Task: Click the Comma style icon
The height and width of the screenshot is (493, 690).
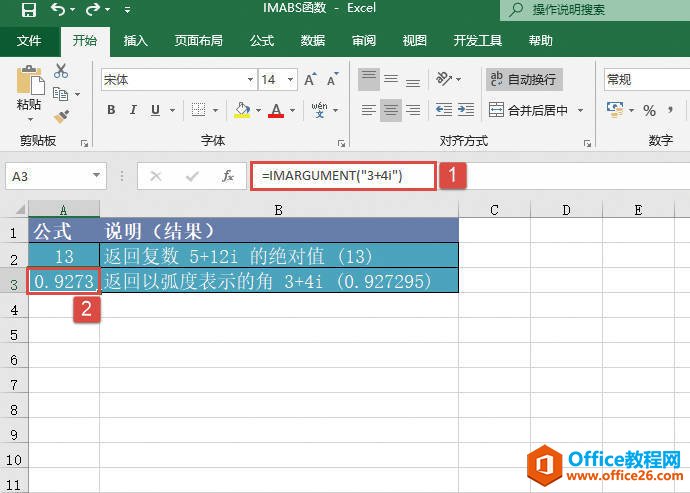Action: point(670,110)
